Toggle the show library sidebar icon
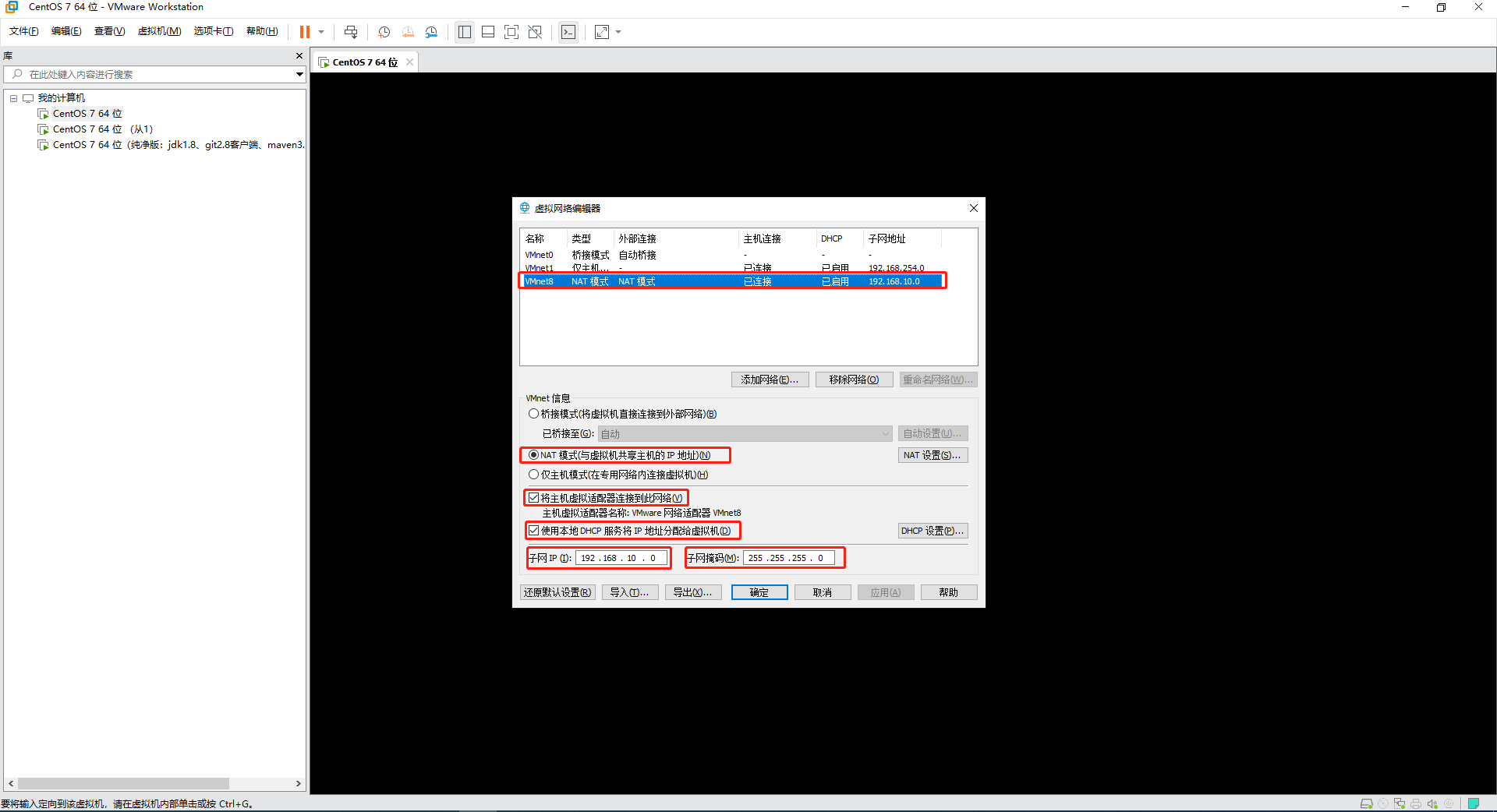The height and width of the screenshot is (812, 1497). (x=465, y=32)
